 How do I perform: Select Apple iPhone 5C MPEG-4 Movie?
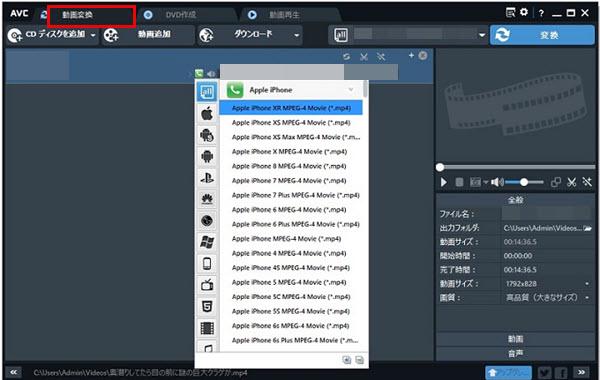291,297
